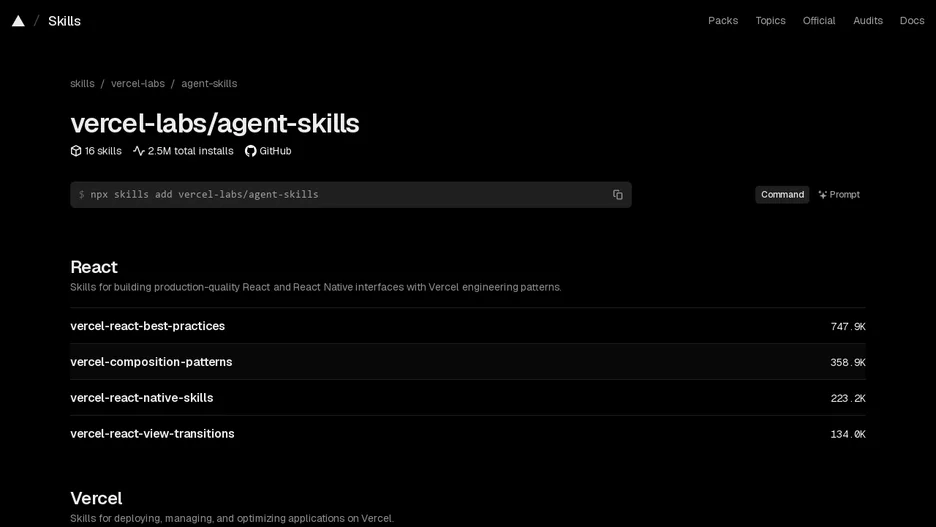Copy the npx install command
Screen dimensions: 936x527
click(x=618, y=195)
